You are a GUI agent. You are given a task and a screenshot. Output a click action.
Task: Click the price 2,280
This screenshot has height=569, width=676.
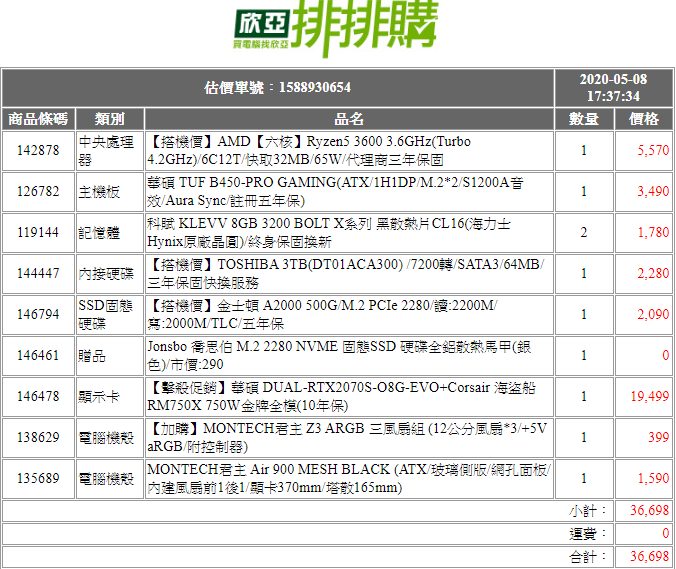tap(653, 273)
